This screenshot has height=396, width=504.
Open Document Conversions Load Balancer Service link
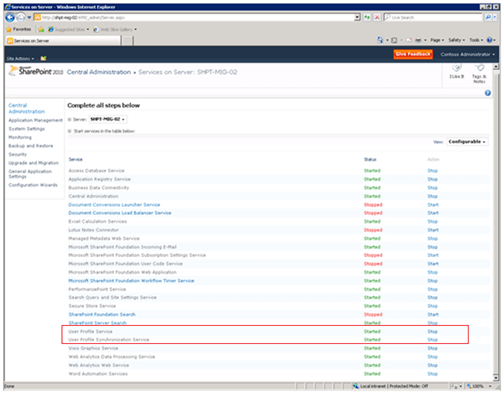[x=120, y=213]
